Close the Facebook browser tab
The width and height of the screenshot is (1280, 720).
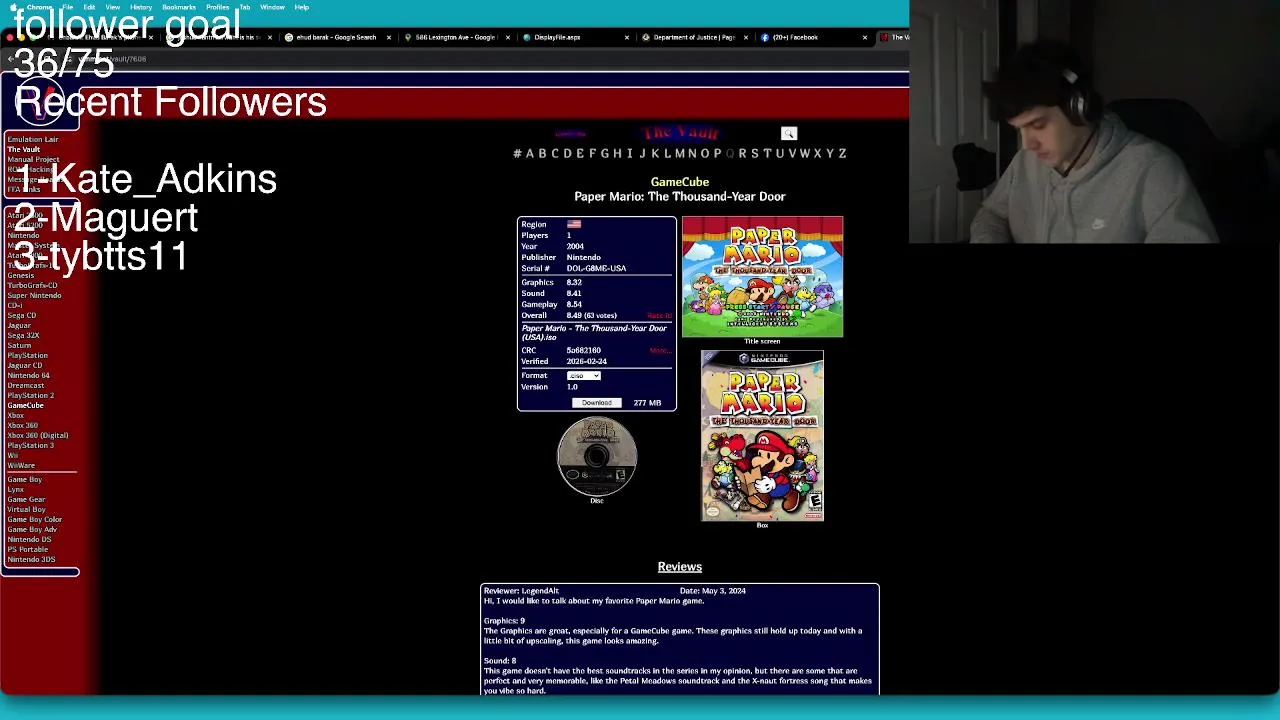click(865, 37)
